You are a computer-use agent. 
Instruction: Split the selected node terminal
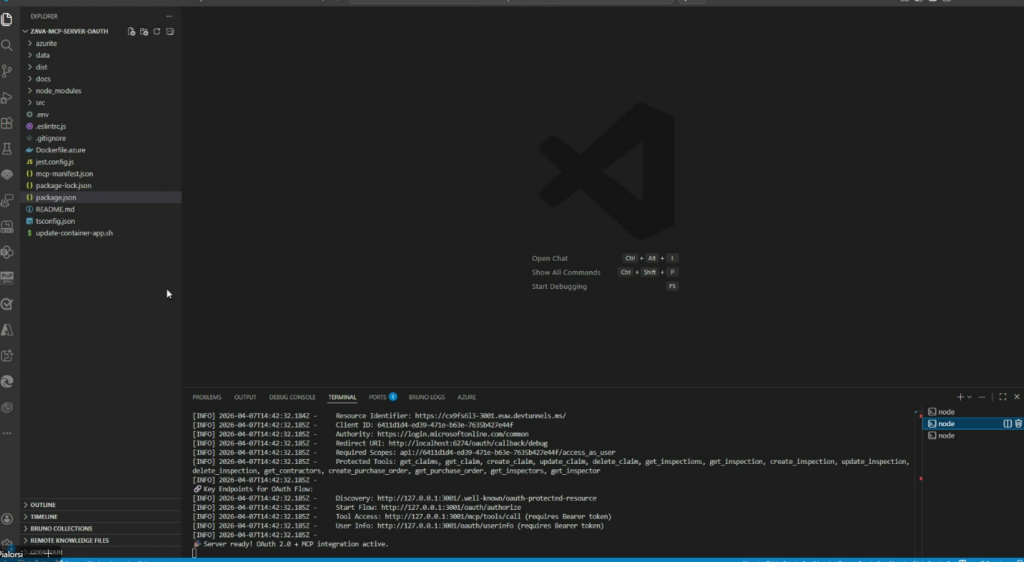(x=1007, y=424)
